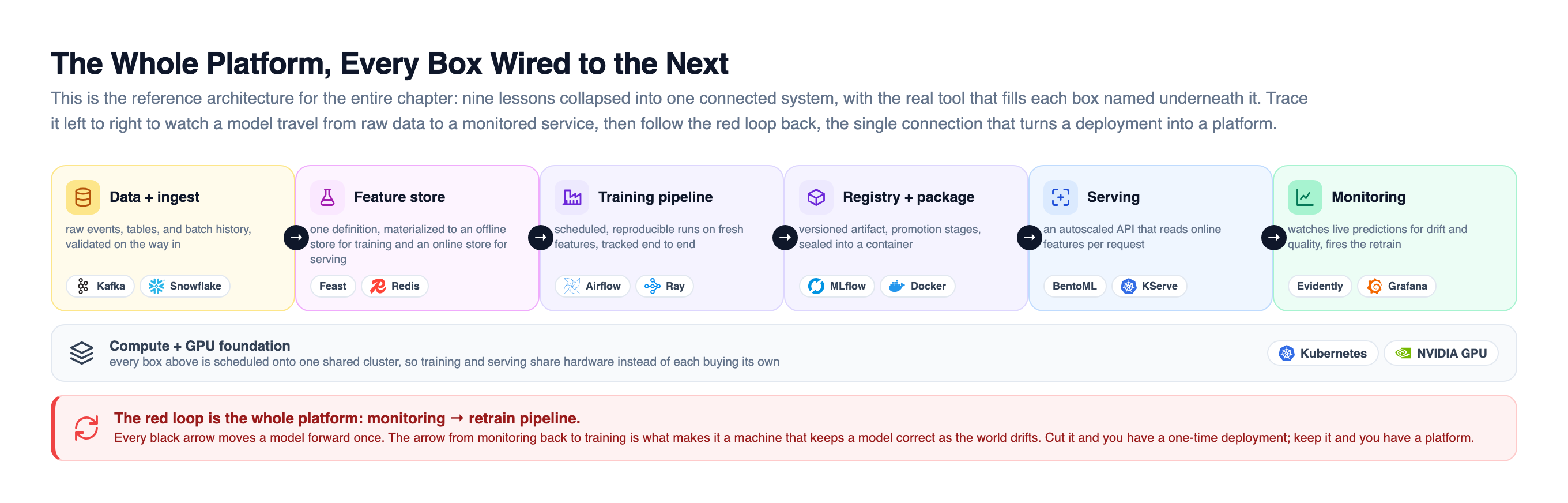The image size is (1568, 503).
Task: Click the Monitoring line chart icon
Action: (1305, 197)
